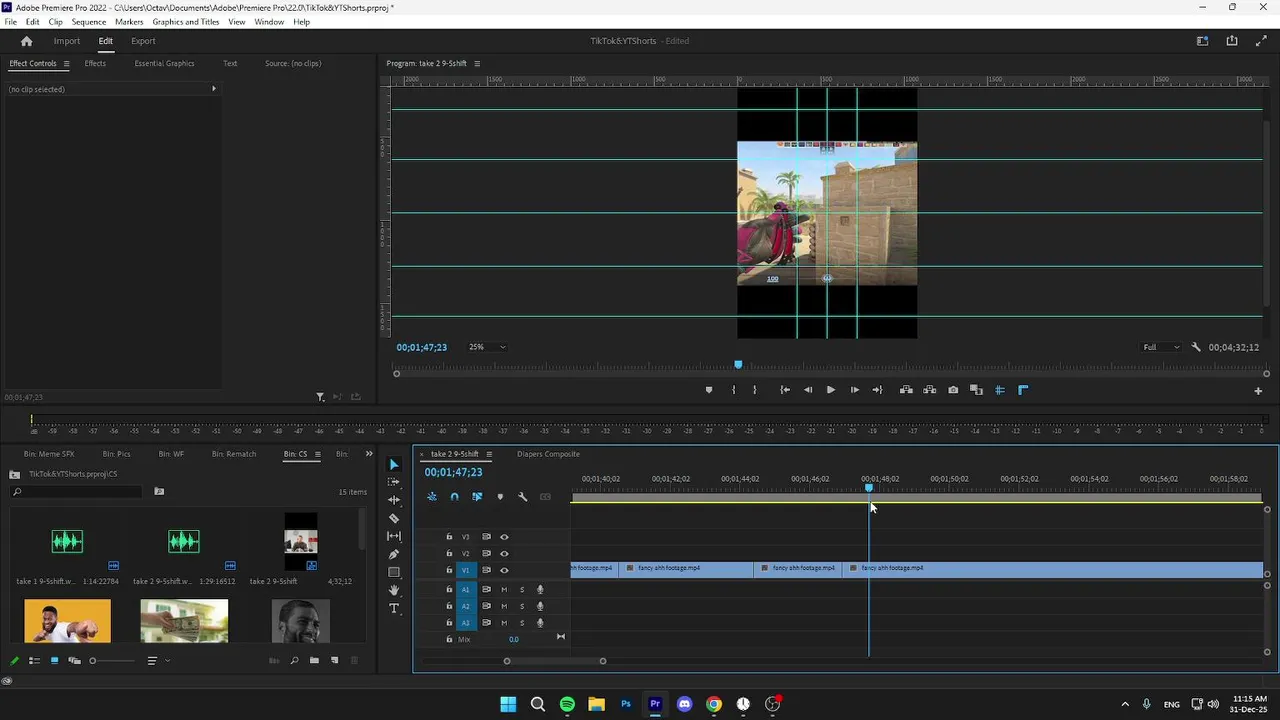
Task: Go to Out point
Action: (877, 390)
